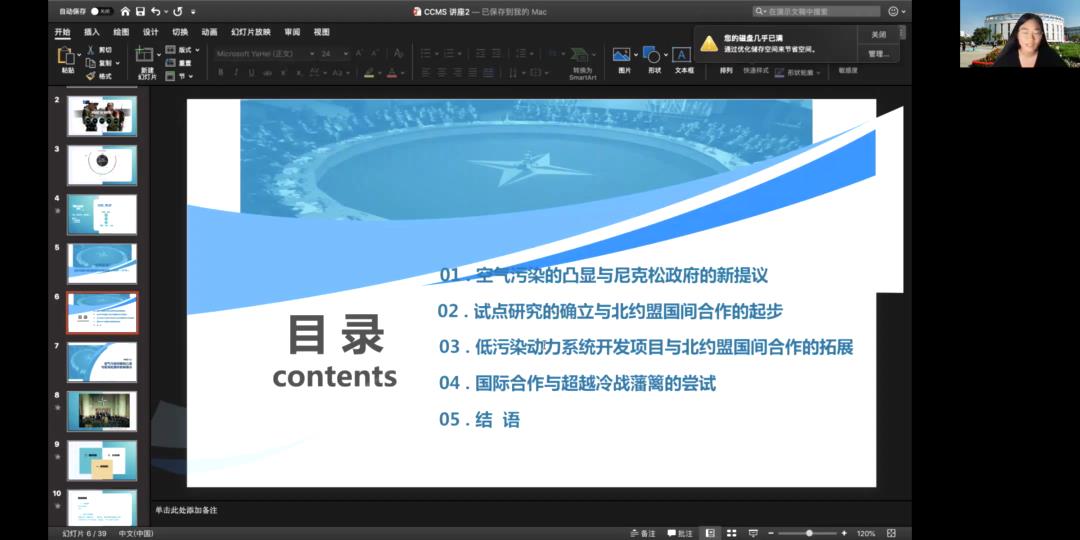Toggle the Comments (批注) pane
Screen dimensions: 1080x540
(x=679, y=533)
